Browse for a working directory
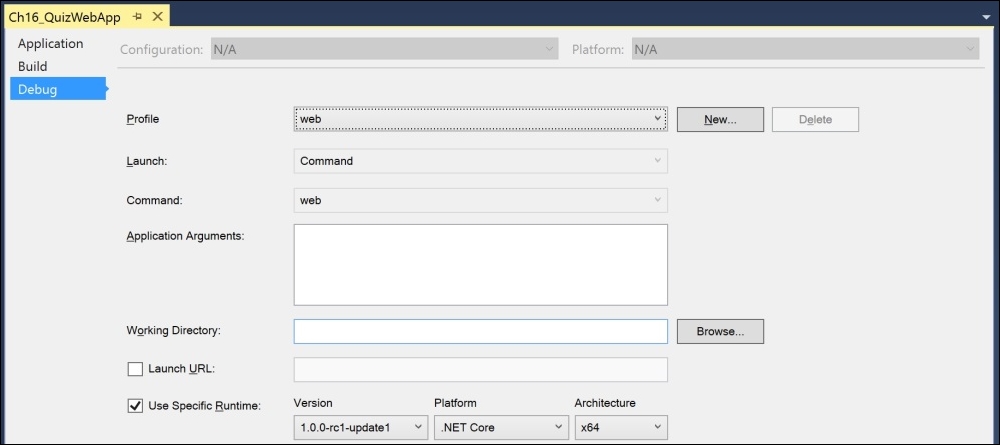Viewport: 1000px width, 445px height. [720, 332]
